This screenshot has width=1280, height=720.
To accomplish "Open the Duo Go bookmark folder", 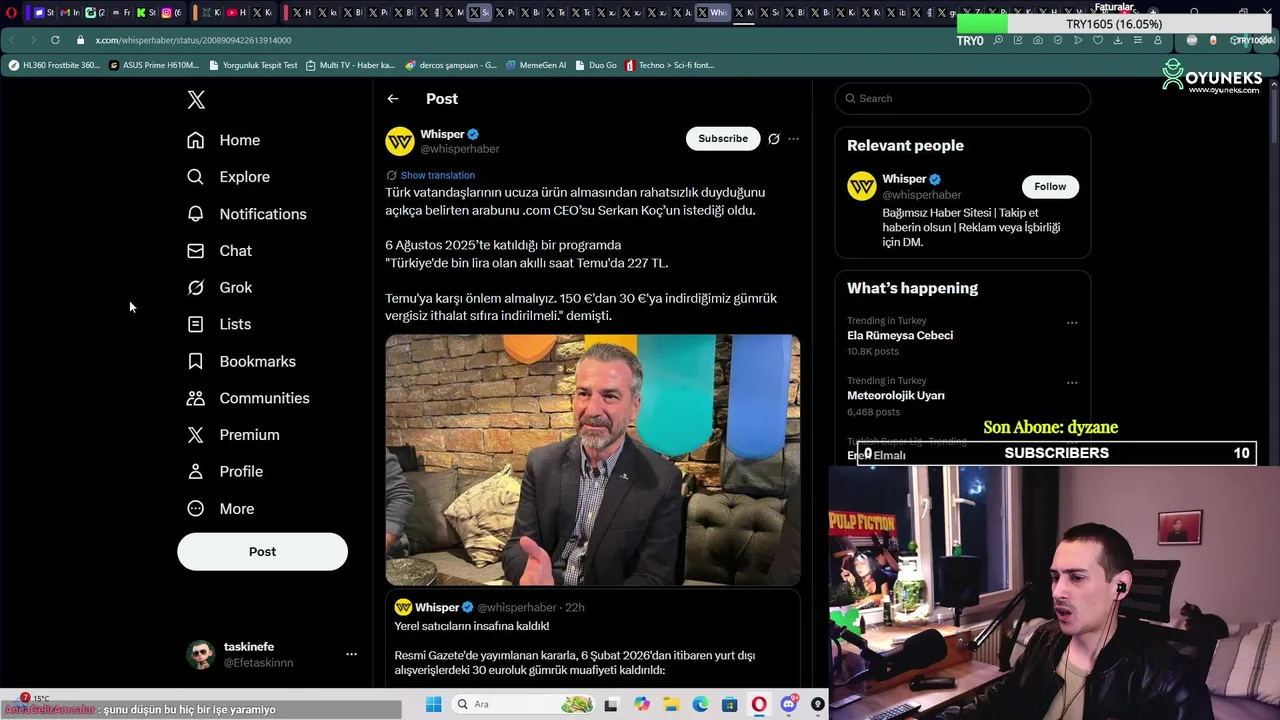I will pyautogui.click(x=596, y=65).
